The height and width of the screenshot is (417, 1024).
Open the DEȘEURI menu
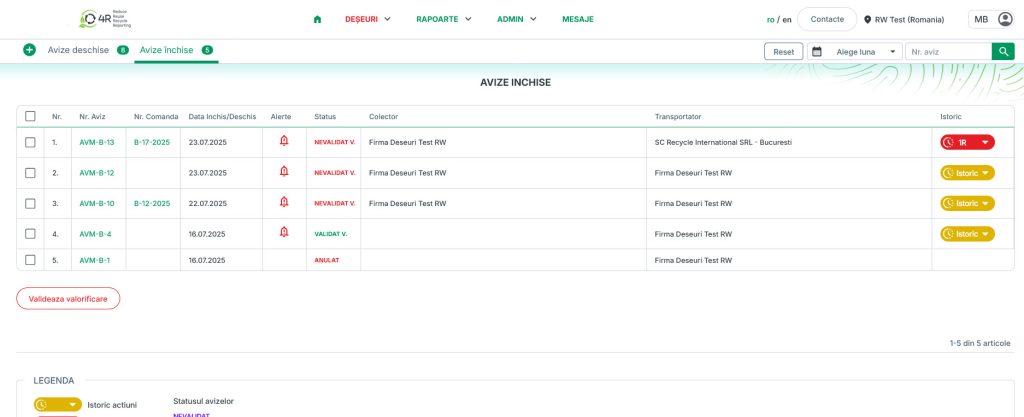tap(367, 19)
